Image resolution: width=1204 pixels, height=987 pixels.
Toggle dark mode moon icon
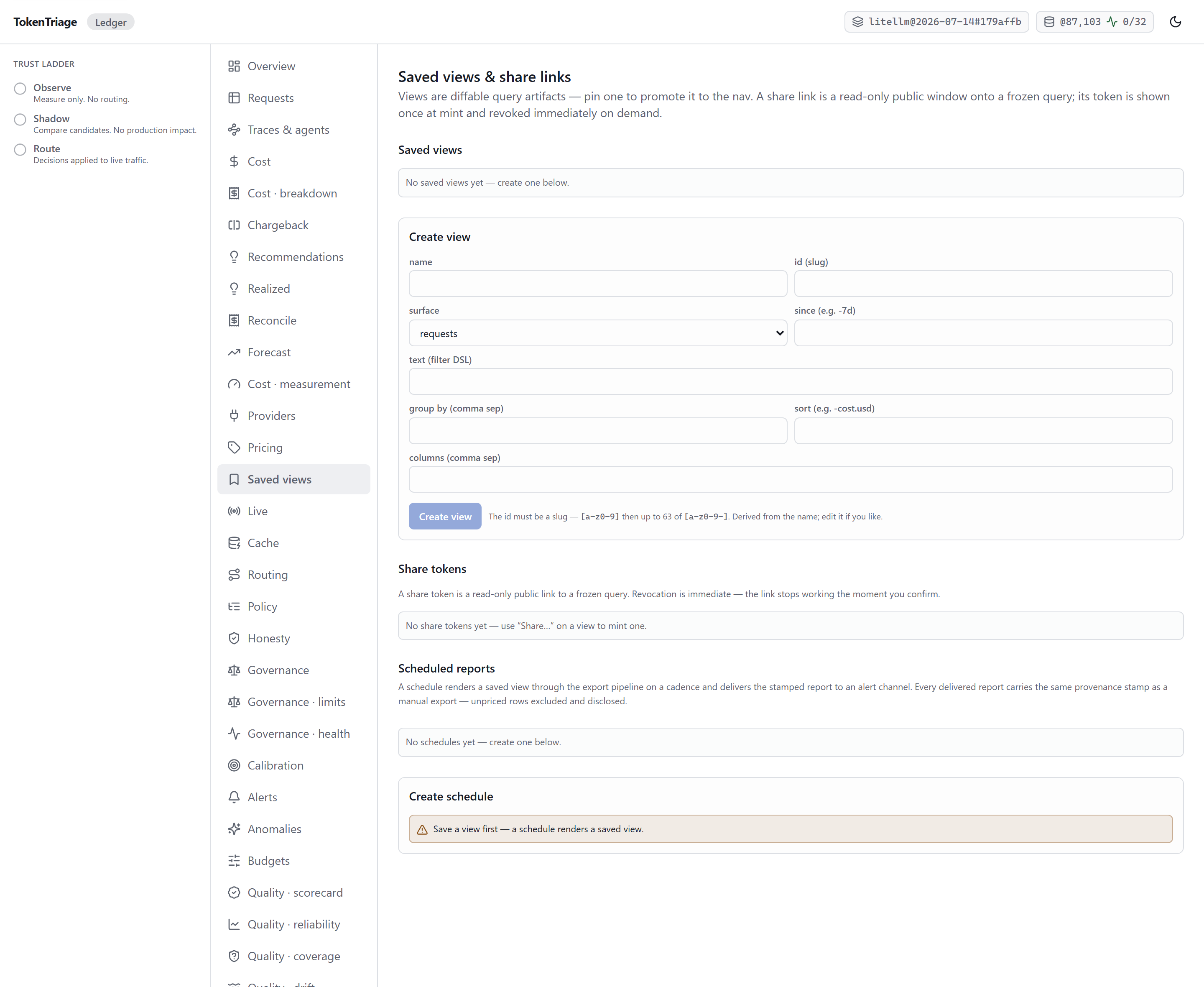coord(1175,22)
